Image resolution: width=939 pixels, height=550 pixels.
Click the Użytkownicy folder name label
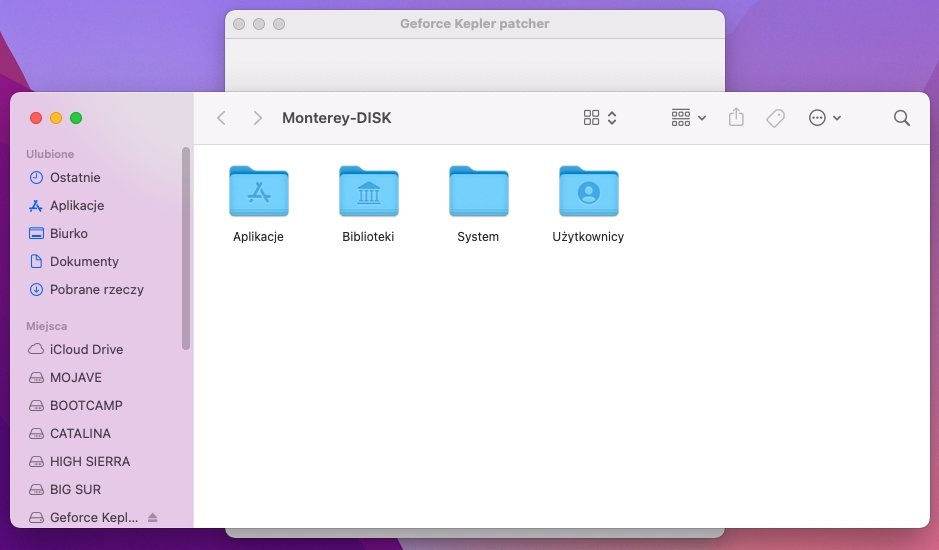tap(588, 237)
